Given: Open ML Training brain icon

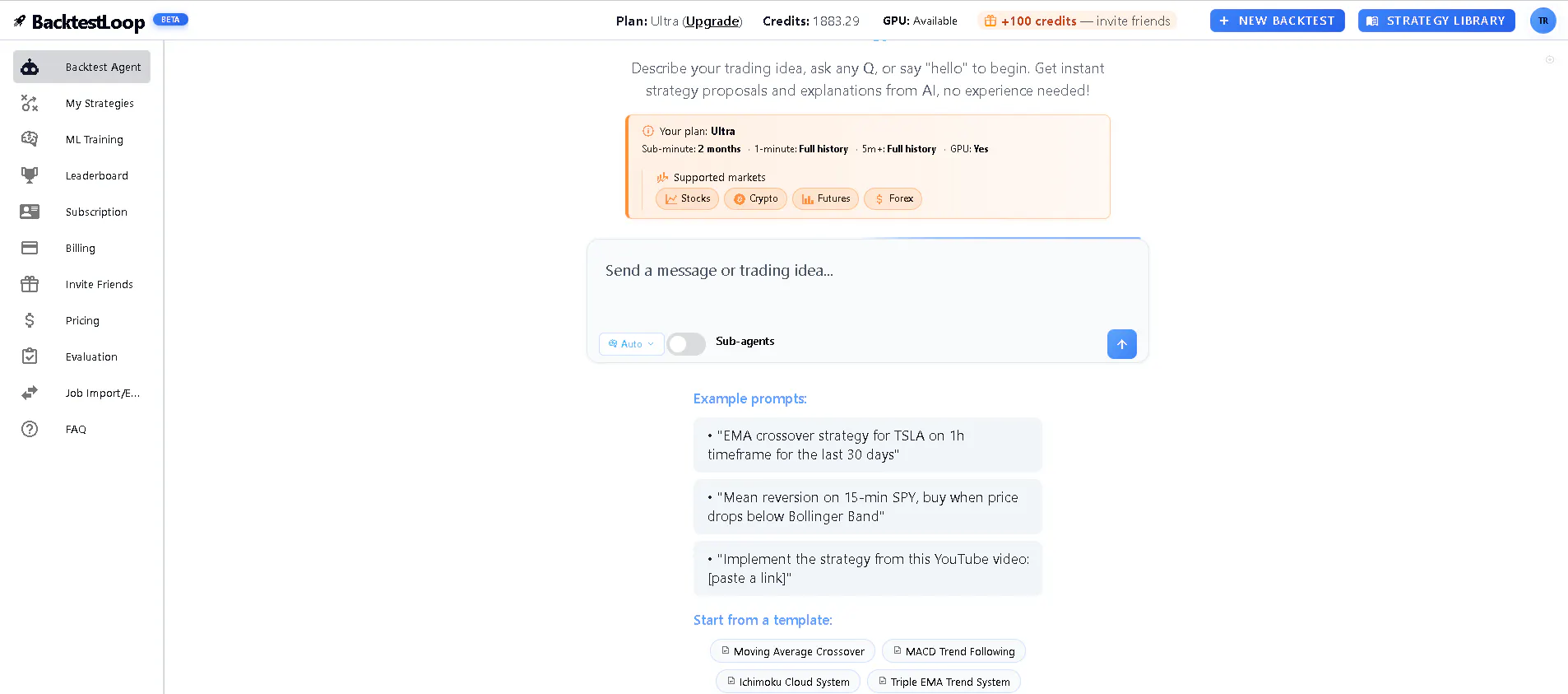Looking at the screenshot, I should 30,139.
